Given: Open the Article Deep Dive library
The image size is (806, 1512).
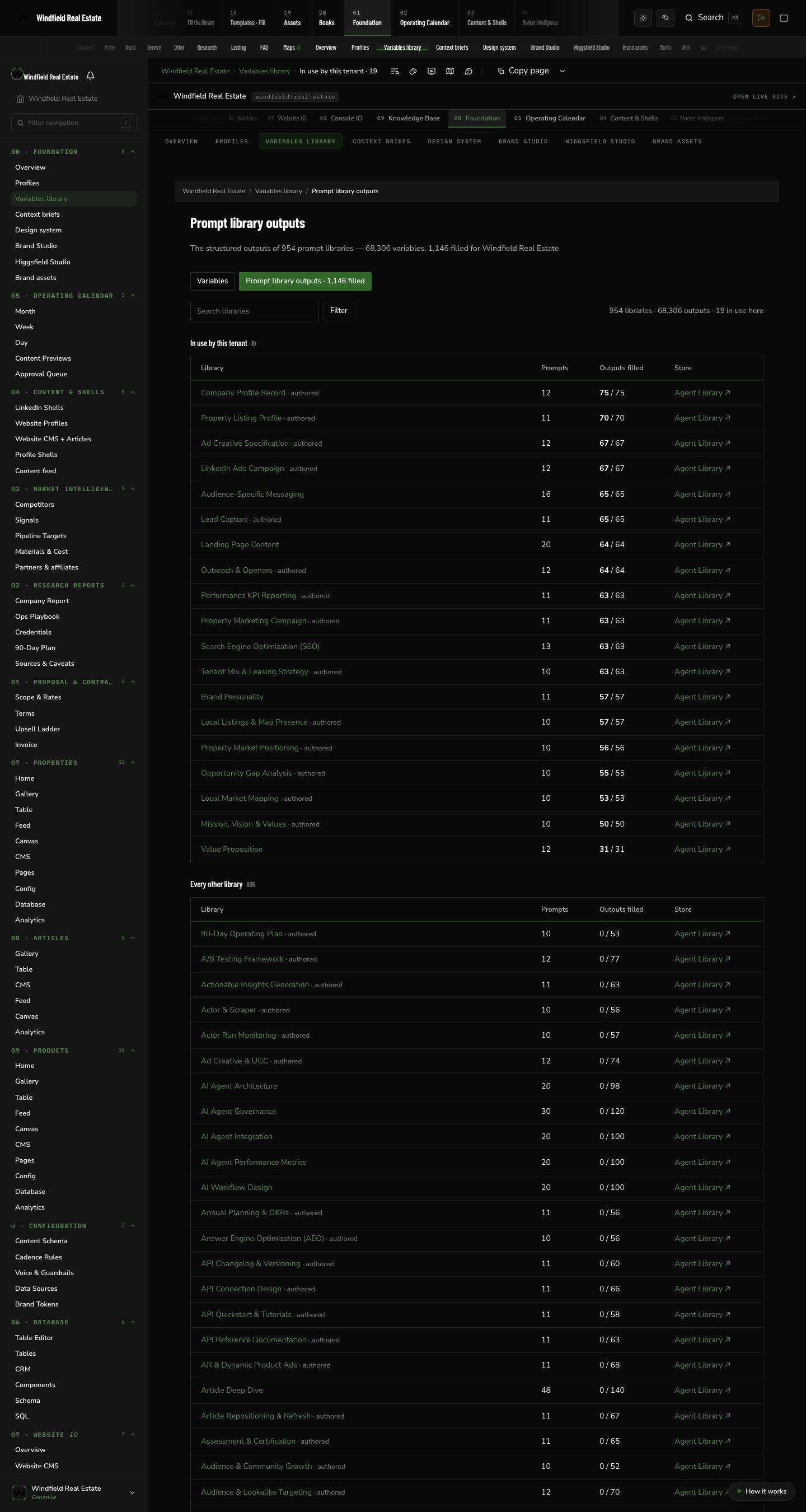Looking at the screenshot, I should 232,1390.
